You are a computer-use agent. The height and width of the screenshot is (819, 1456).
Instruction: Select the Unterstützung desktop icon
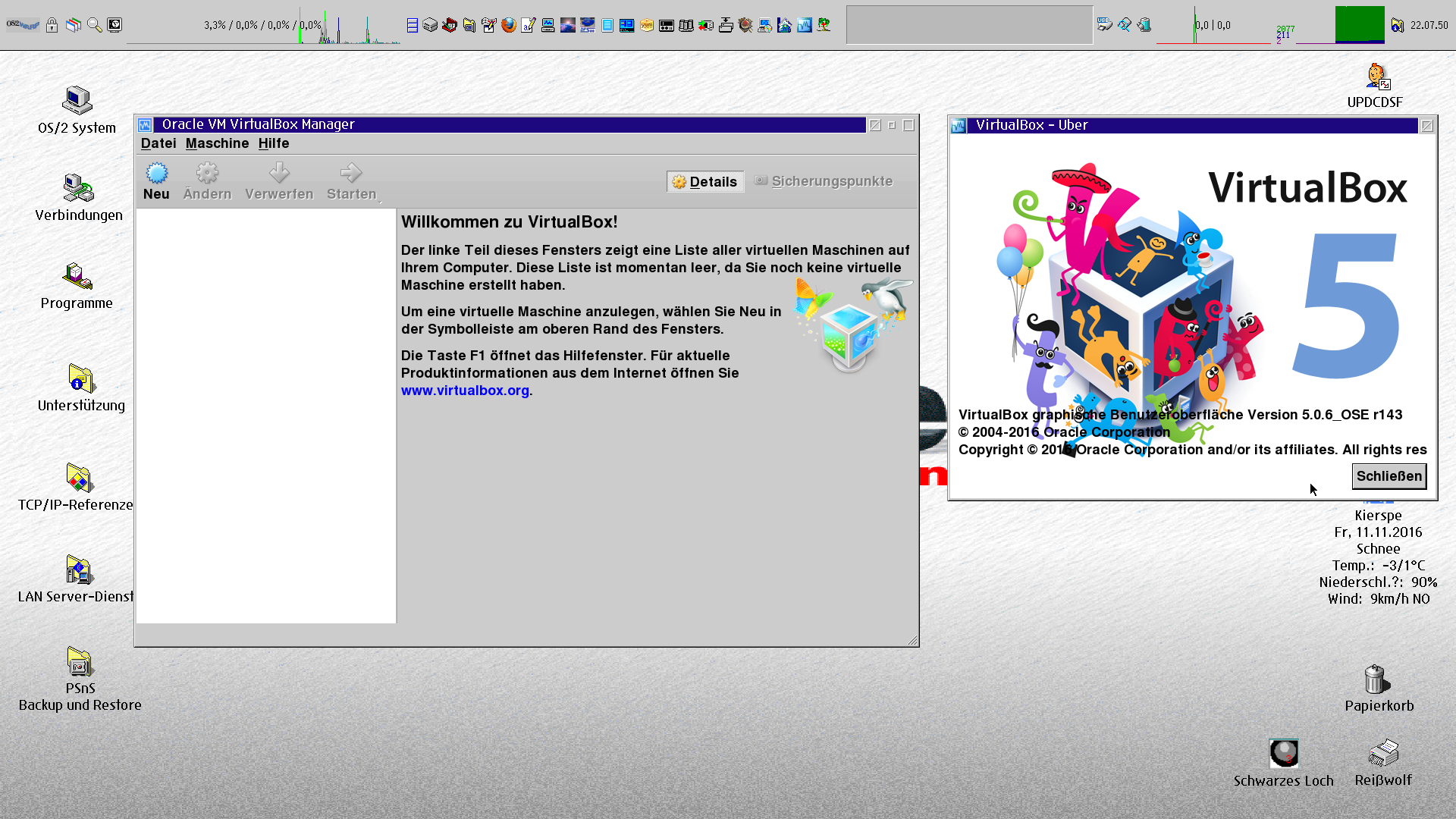[x=81, y=388]
